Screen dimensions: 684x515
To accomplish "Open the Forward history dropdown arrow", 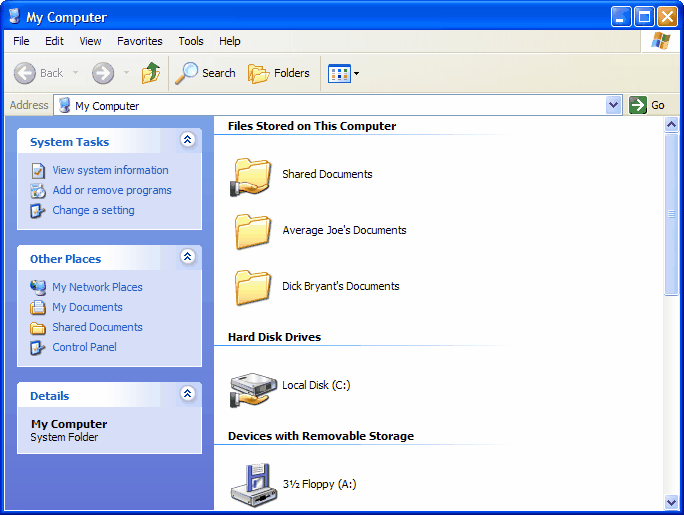I will 127,72.
